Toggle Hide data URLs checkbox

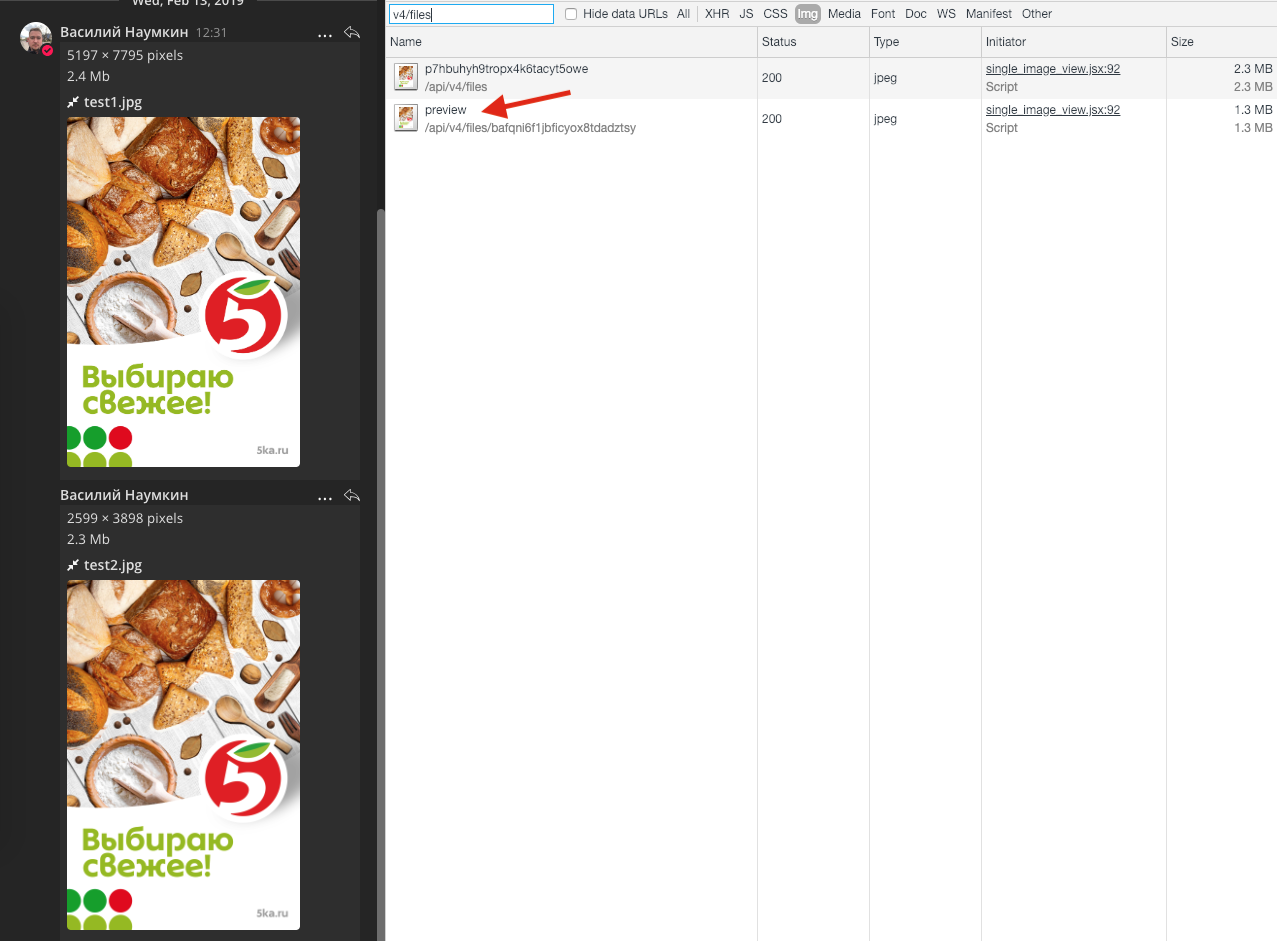(x=571, y=14)
